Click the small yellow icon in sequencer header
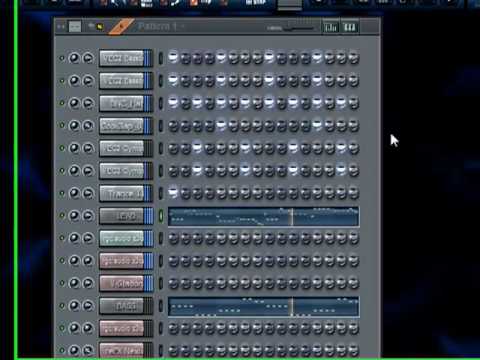 tap(100, 27)
